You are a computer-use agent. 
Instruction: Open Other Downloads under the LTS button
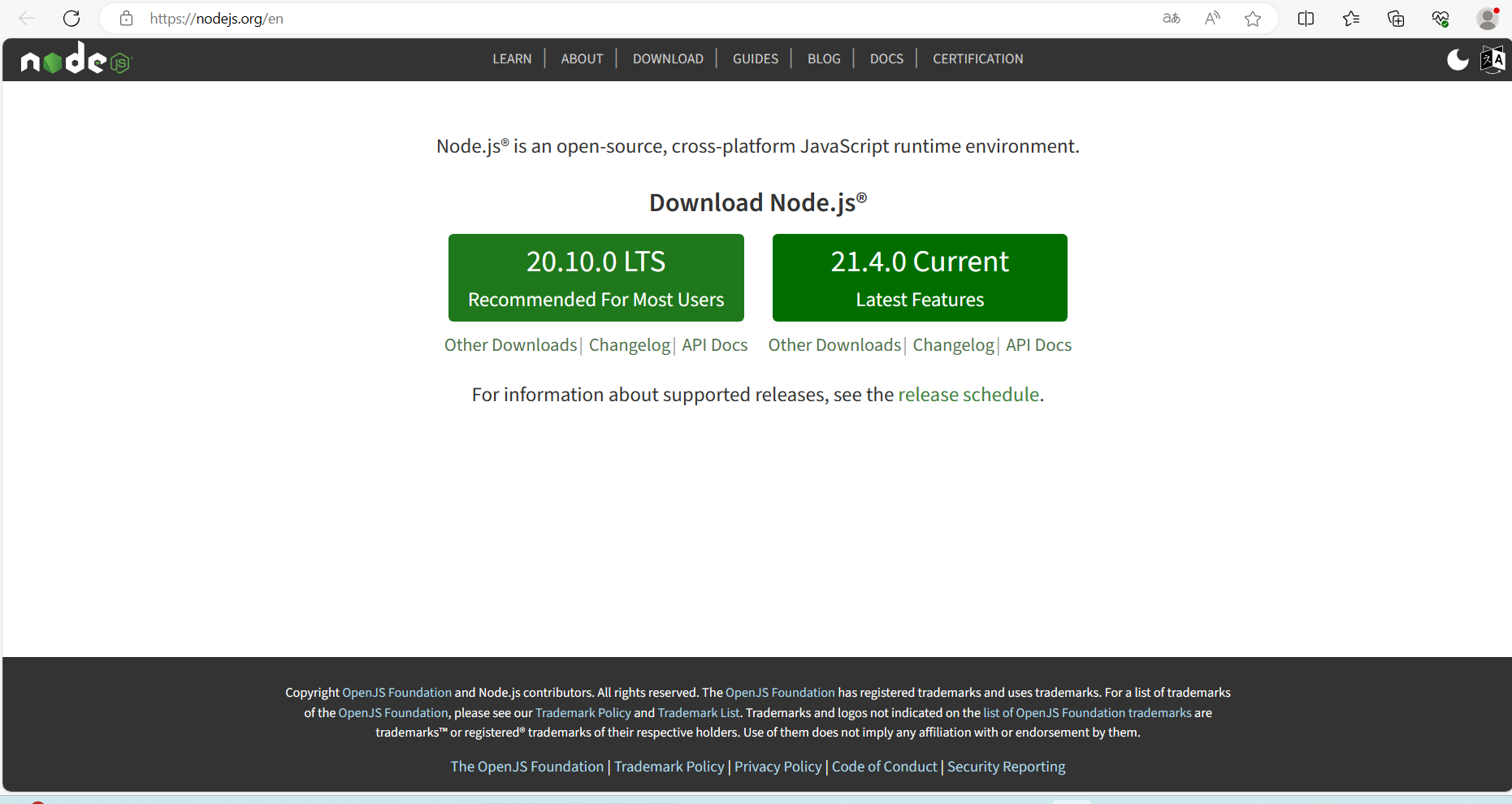click(x=510, y=345)
